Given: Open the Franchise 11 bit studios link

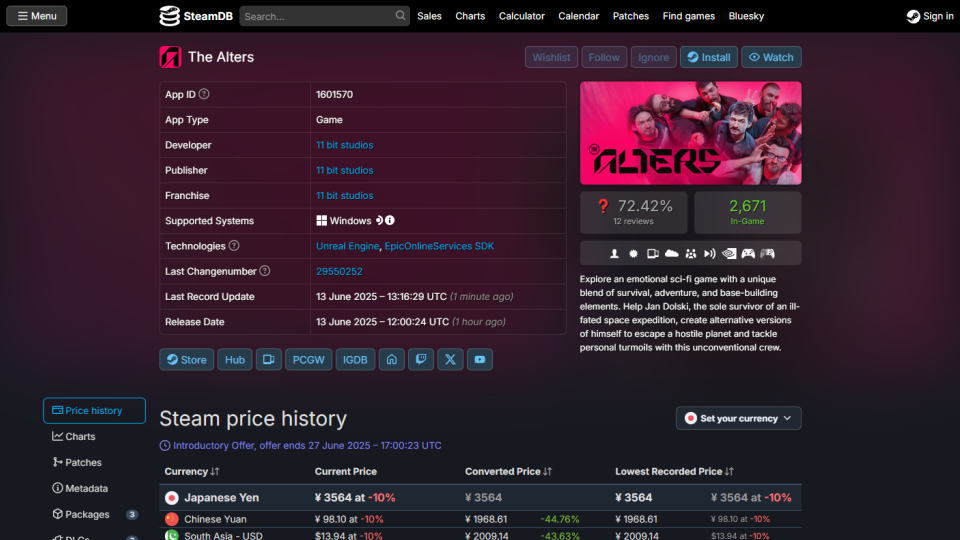Looking at the screenshot, I should (x=345, y=195).
